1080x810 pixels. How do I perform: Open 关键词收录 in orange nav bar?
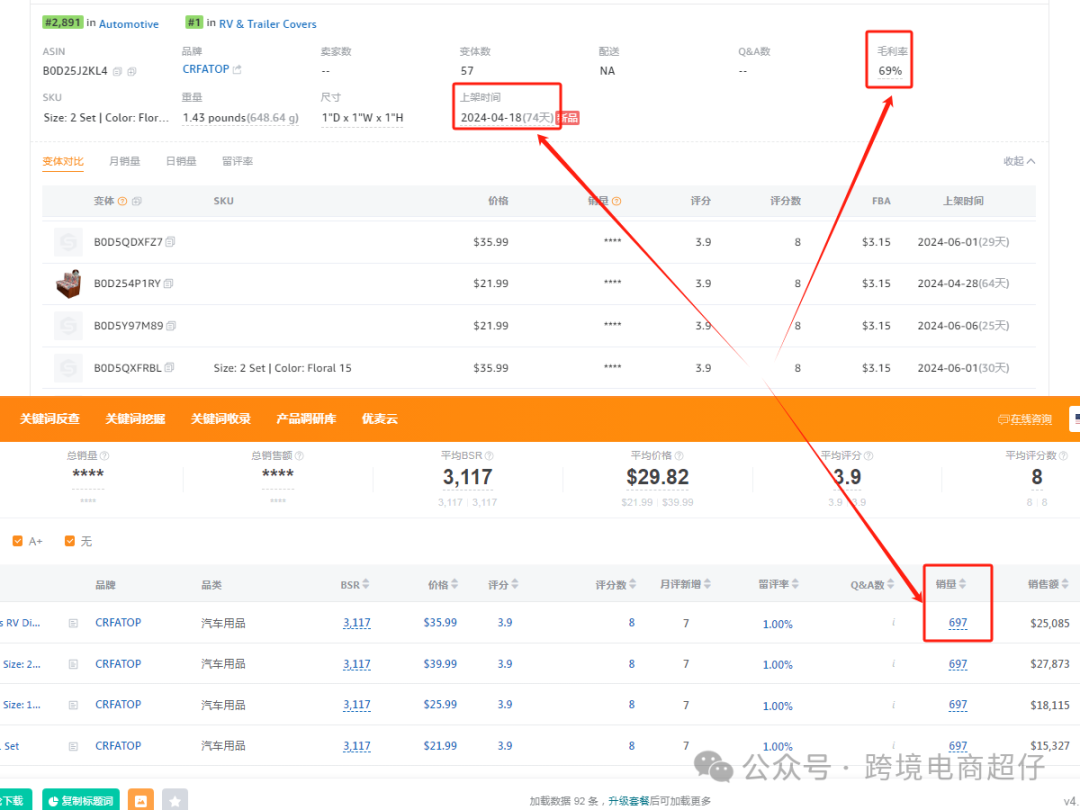tap(220, 419)
